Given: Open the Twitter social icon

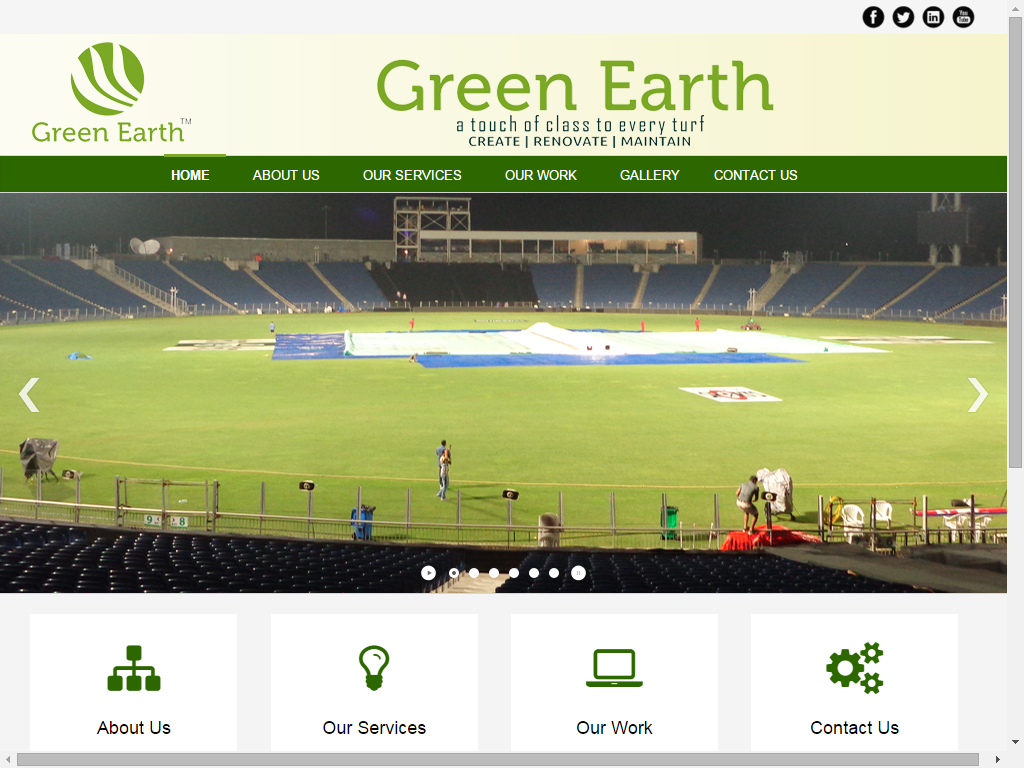Looking at the screenshot, I should 903,17.
